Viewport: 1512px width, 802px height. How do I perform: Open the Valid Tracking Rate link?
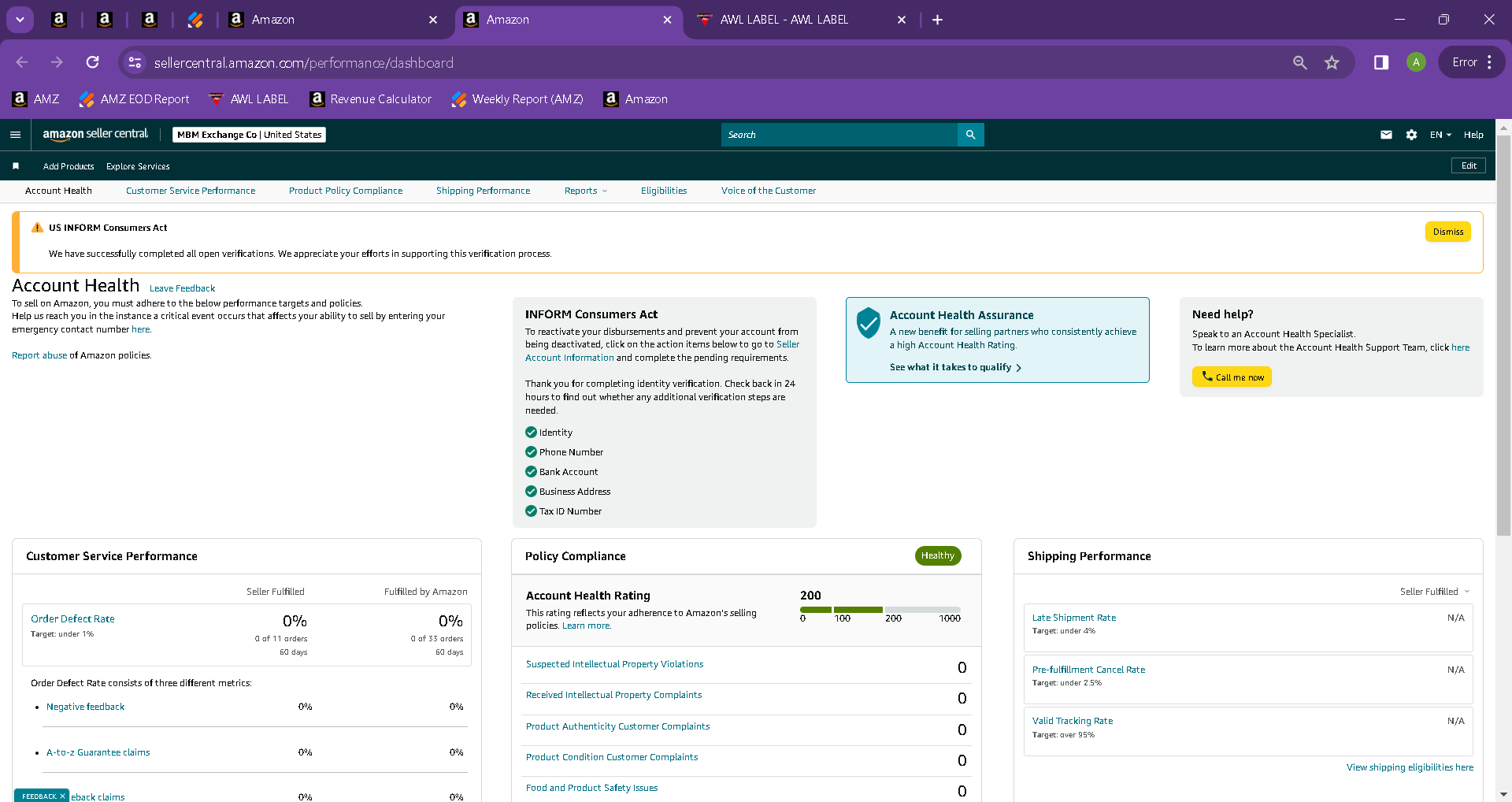[x=1073, y=721]
